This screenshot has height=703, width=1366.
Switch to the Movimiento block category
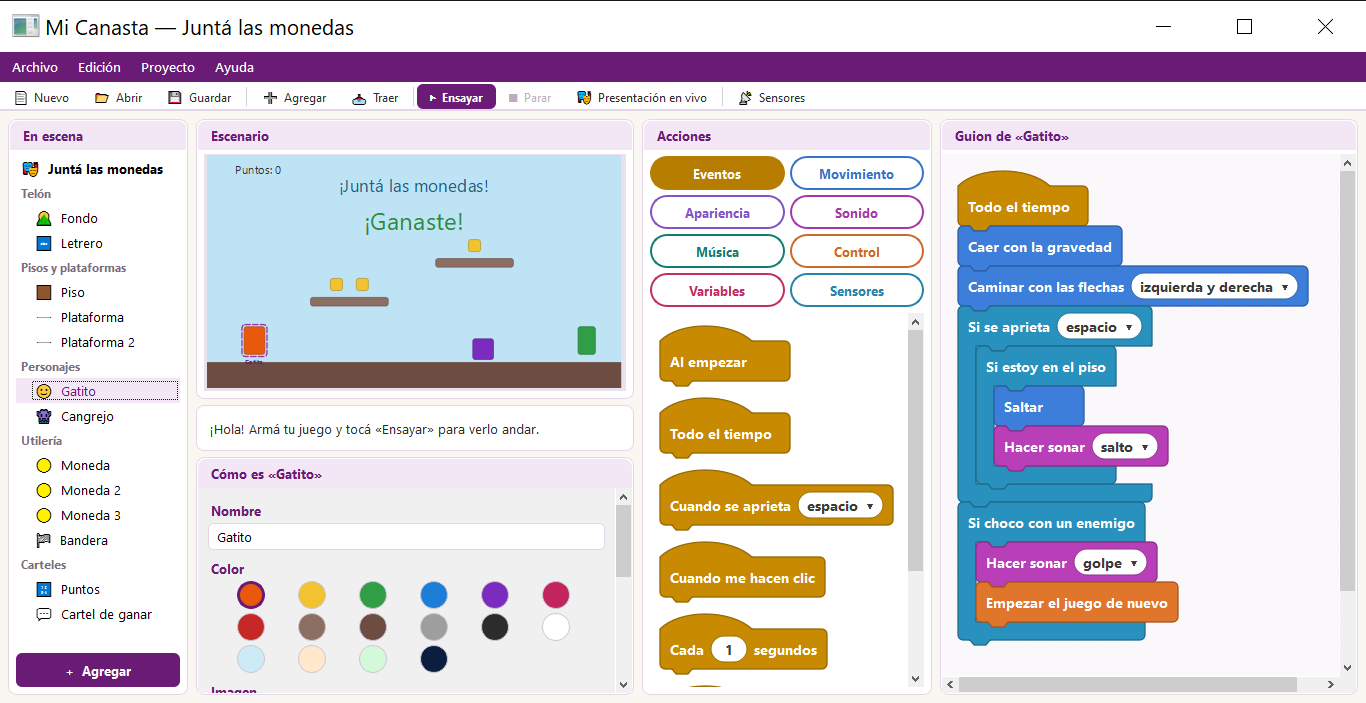pyautogui.click(x=857, y=174)
